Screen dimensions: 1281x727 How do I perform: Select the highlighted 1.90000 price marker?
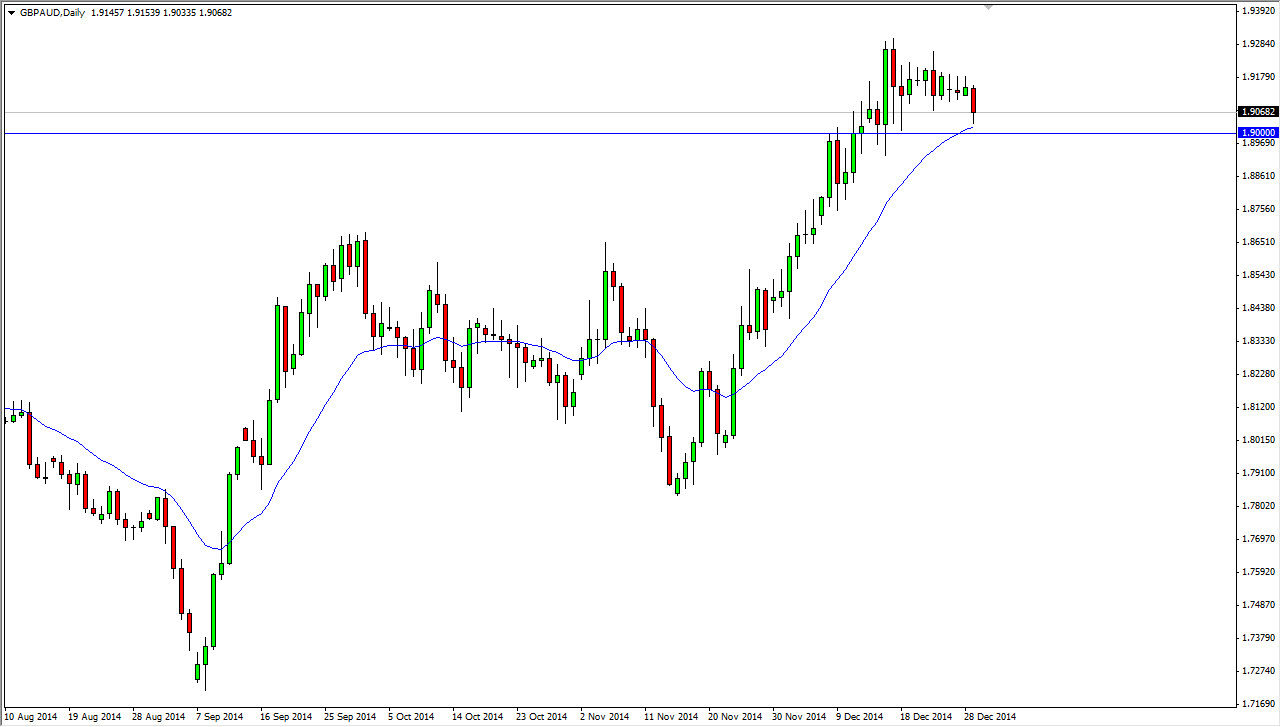(x=1257, y=131)
